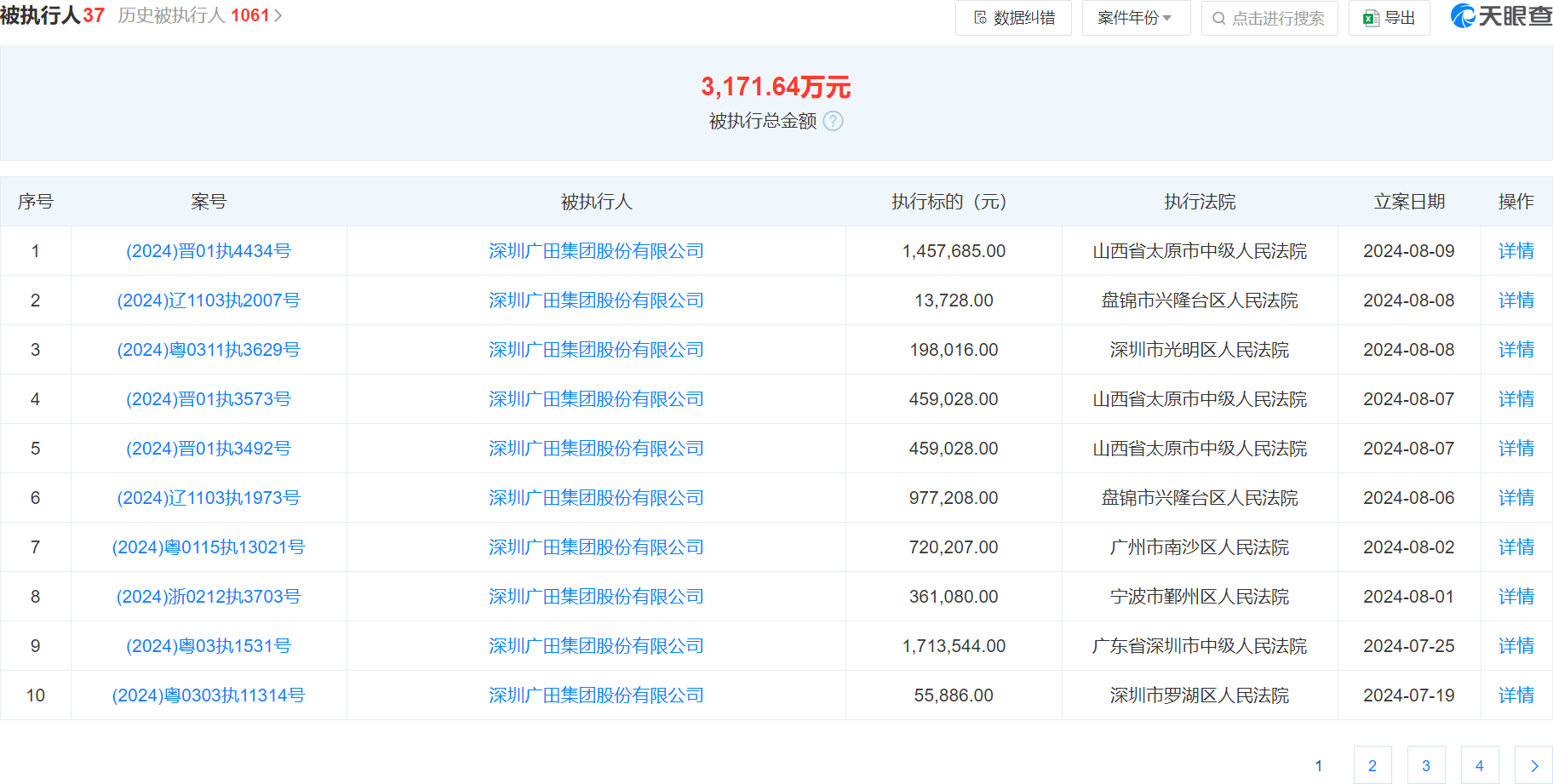
Task: Open 详情 for case 粤0115执13021号
Action: [x=1516, y=547]
